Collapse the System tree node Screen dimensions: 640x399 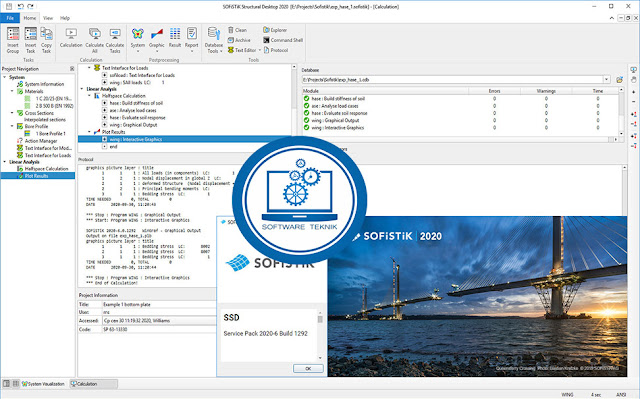click(4, 77)
